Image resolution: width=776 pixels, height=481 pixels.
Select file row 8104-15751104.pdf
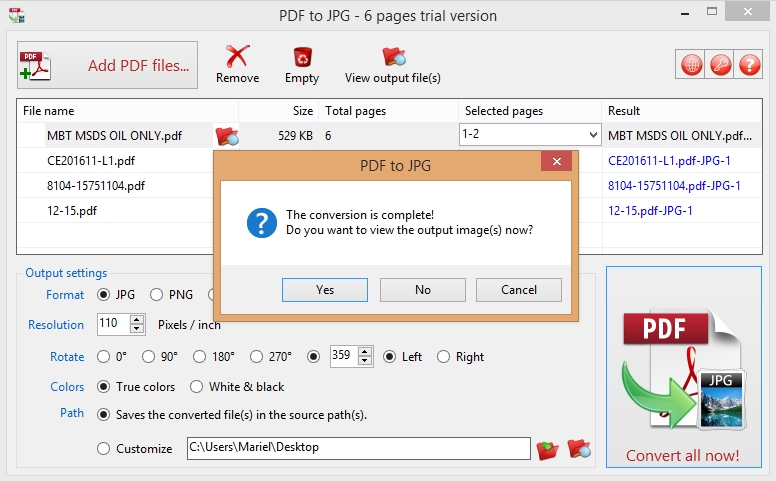coord(96,186)
